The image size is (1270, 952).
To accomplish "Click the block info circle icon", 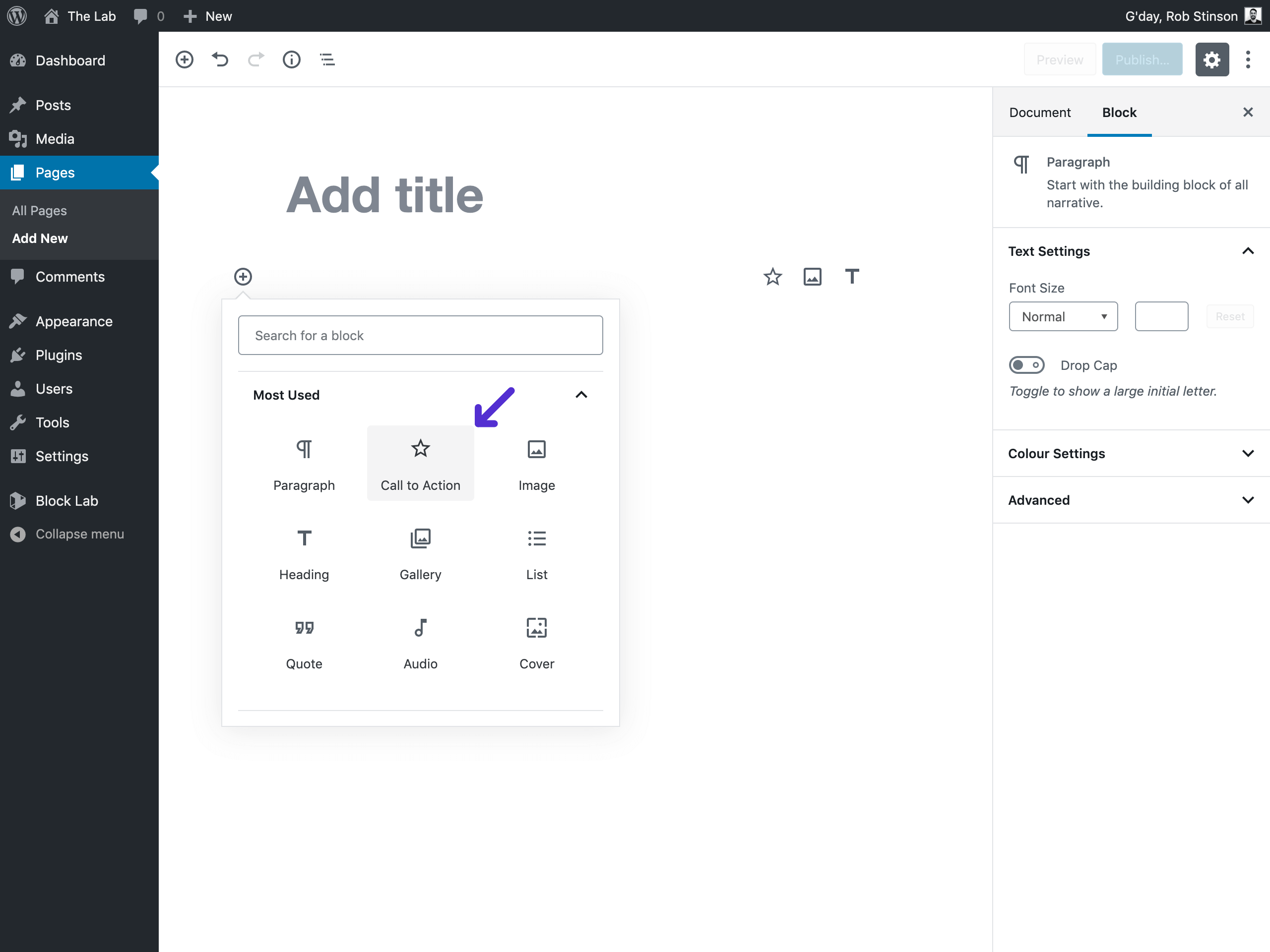I will 291,59.
